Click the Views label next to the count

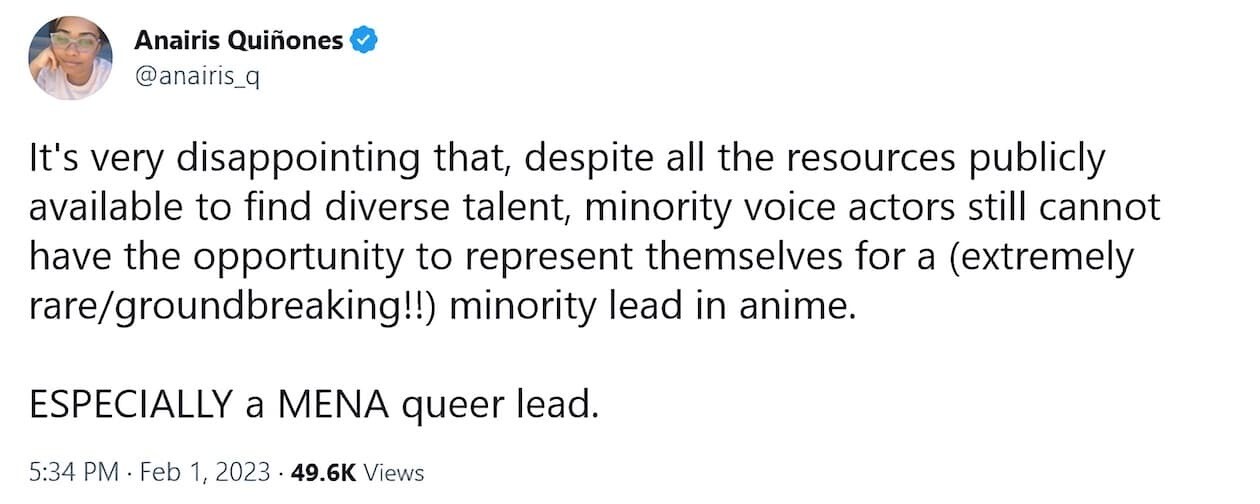394,472
